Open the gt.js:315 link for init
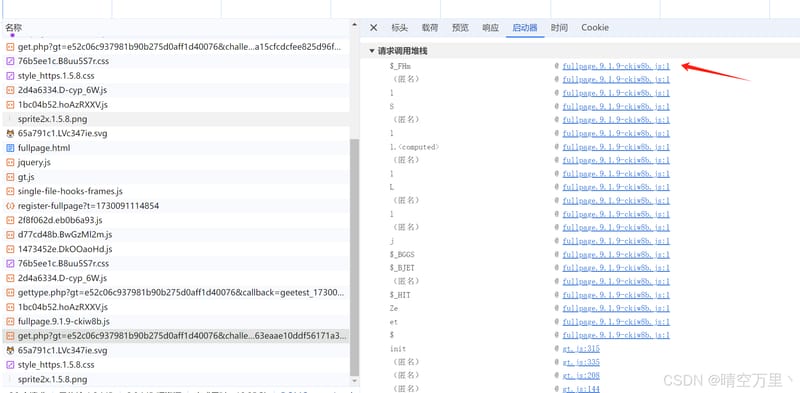This screenshot has height=393, width=800. (x=581, y=349)
